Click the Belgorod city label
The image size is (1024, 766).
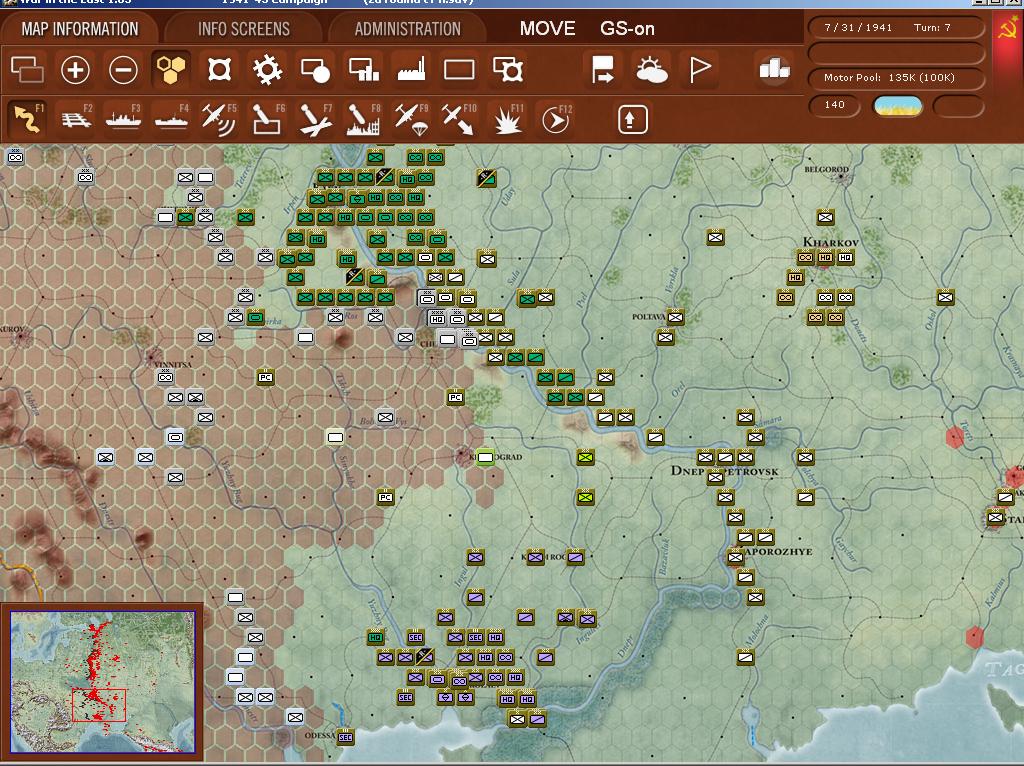[x=826, y=169]
